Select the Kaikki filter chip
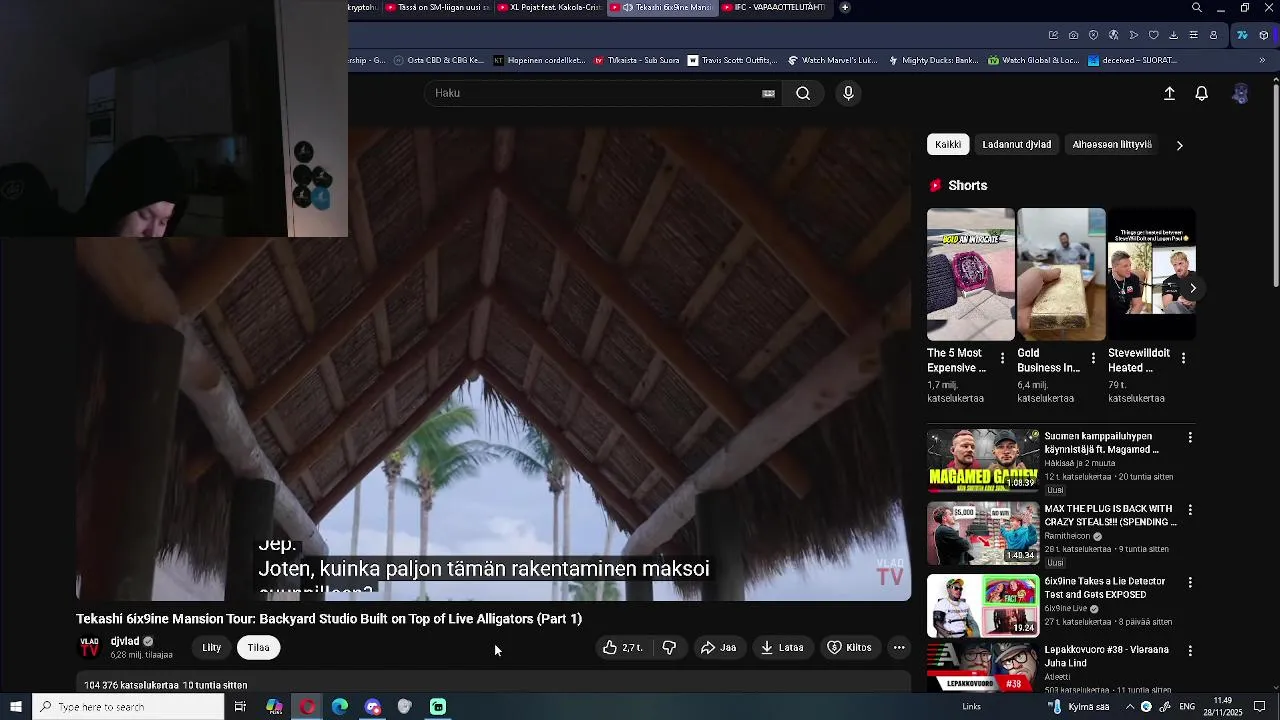 click(948, 145)
